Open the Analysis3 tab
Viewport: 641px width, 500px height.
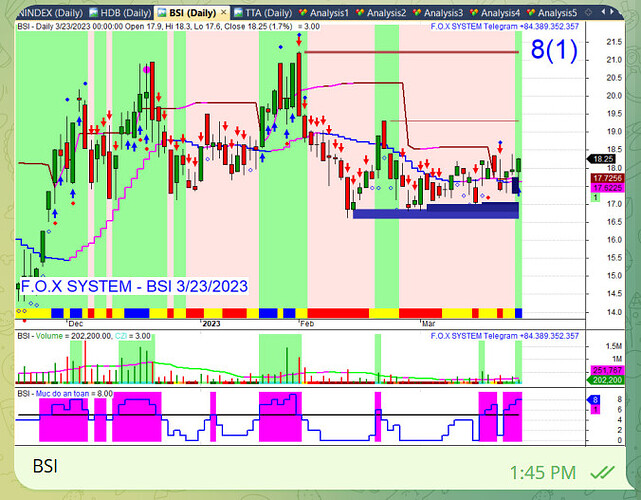click(438, 13)
